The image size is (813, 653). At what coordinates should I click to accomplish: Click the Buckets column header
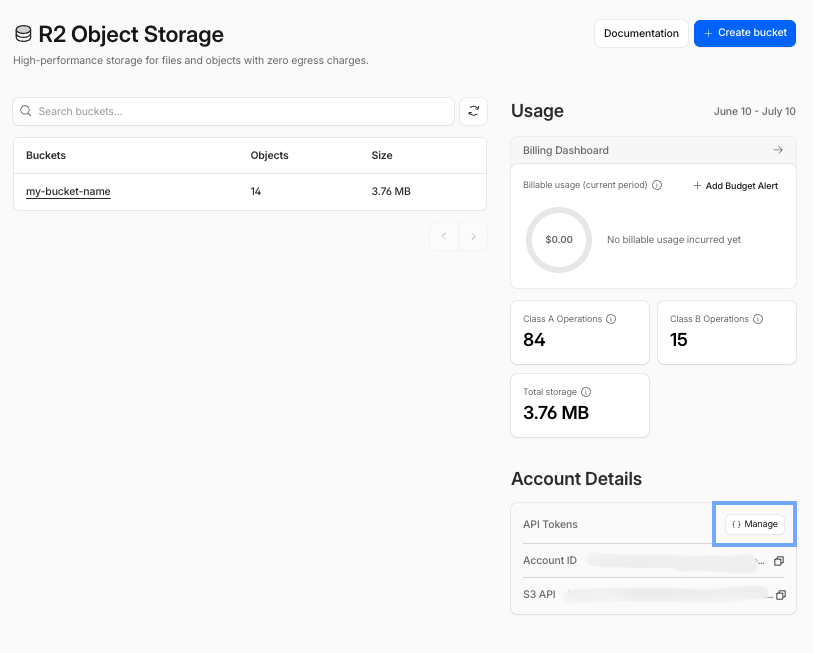46,155
